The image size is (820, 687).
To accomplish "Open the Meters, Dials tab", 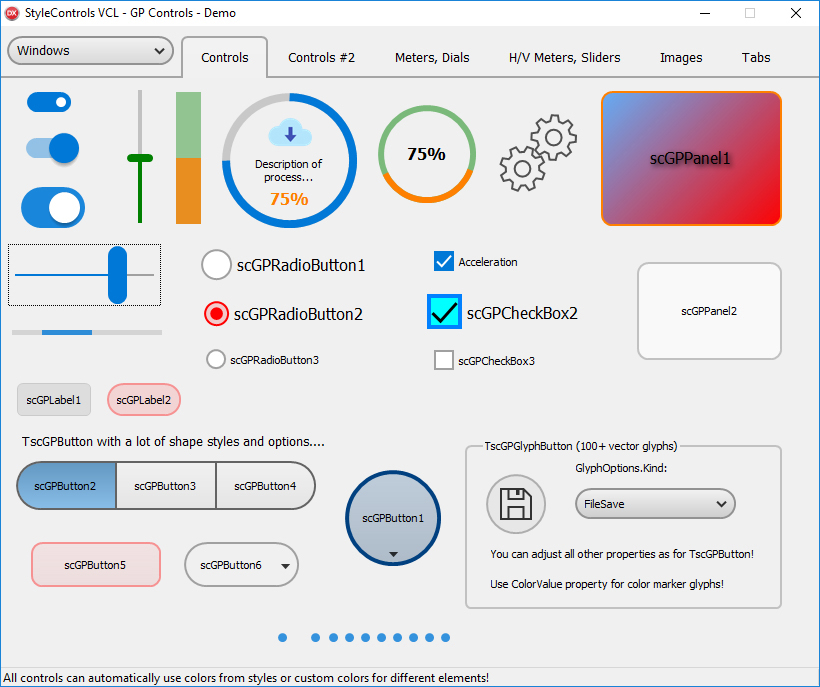I will [432, 58].
